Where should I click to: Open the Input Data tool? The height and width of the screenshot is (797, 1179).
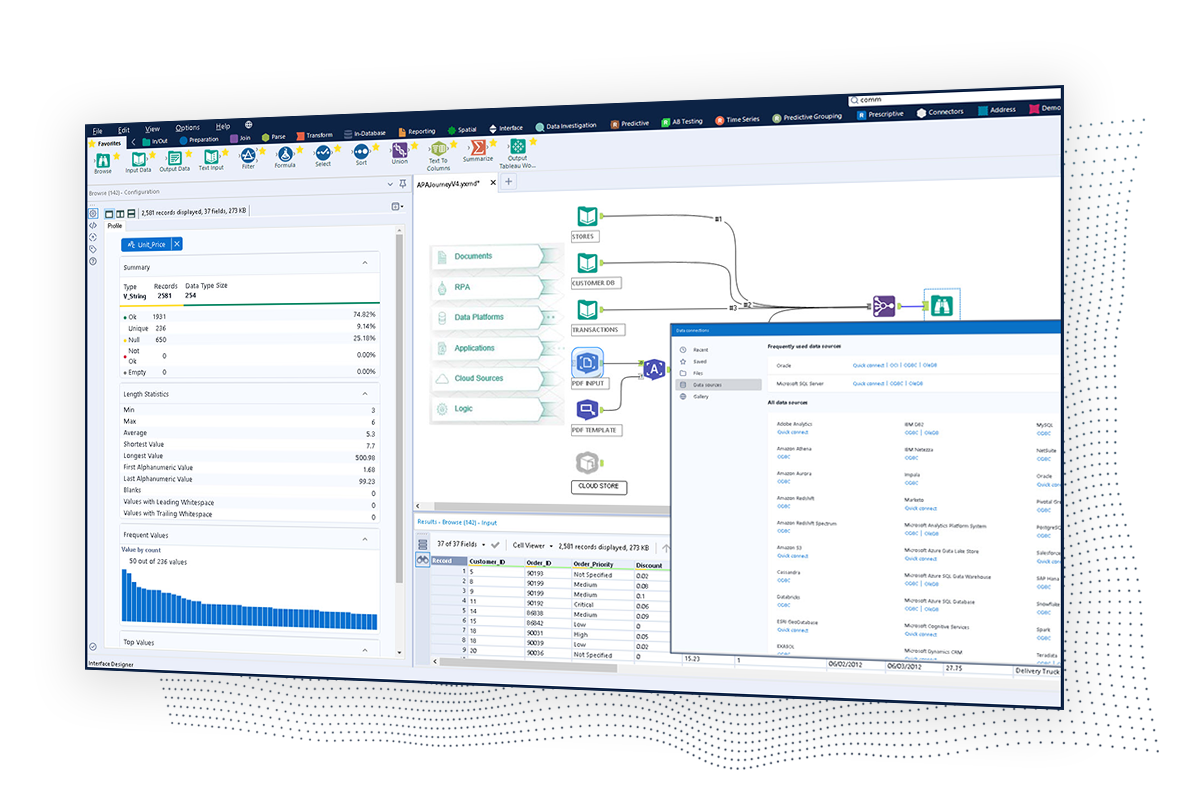pyautogui.click(x=137, y=159)
